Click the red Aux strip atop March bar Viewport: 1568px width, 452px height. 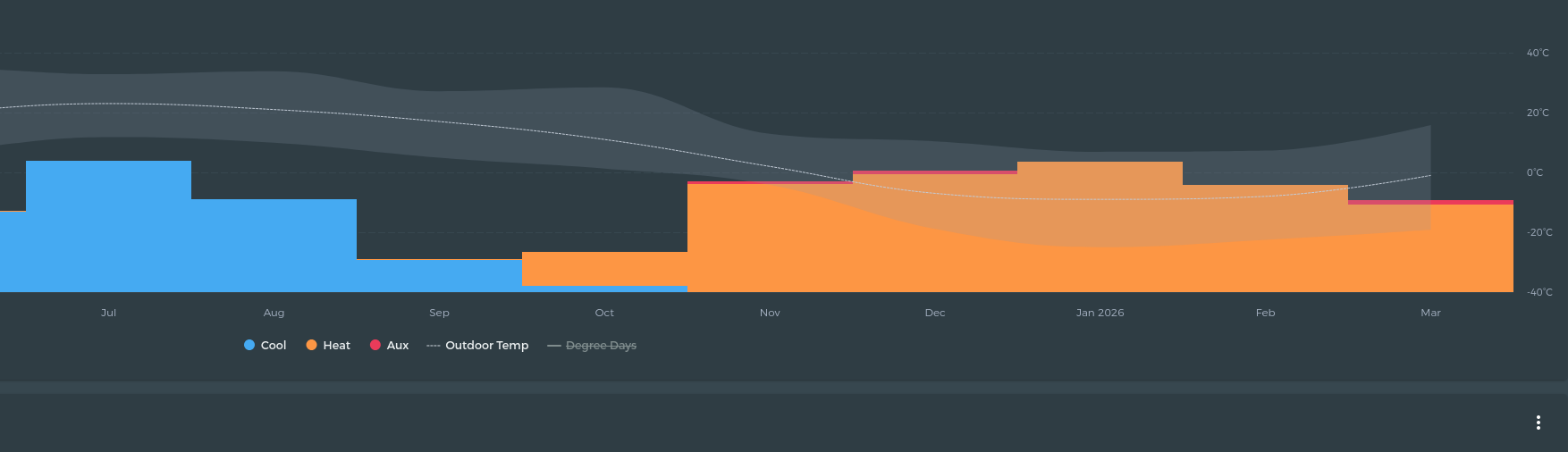click(x=1430, y=203)
